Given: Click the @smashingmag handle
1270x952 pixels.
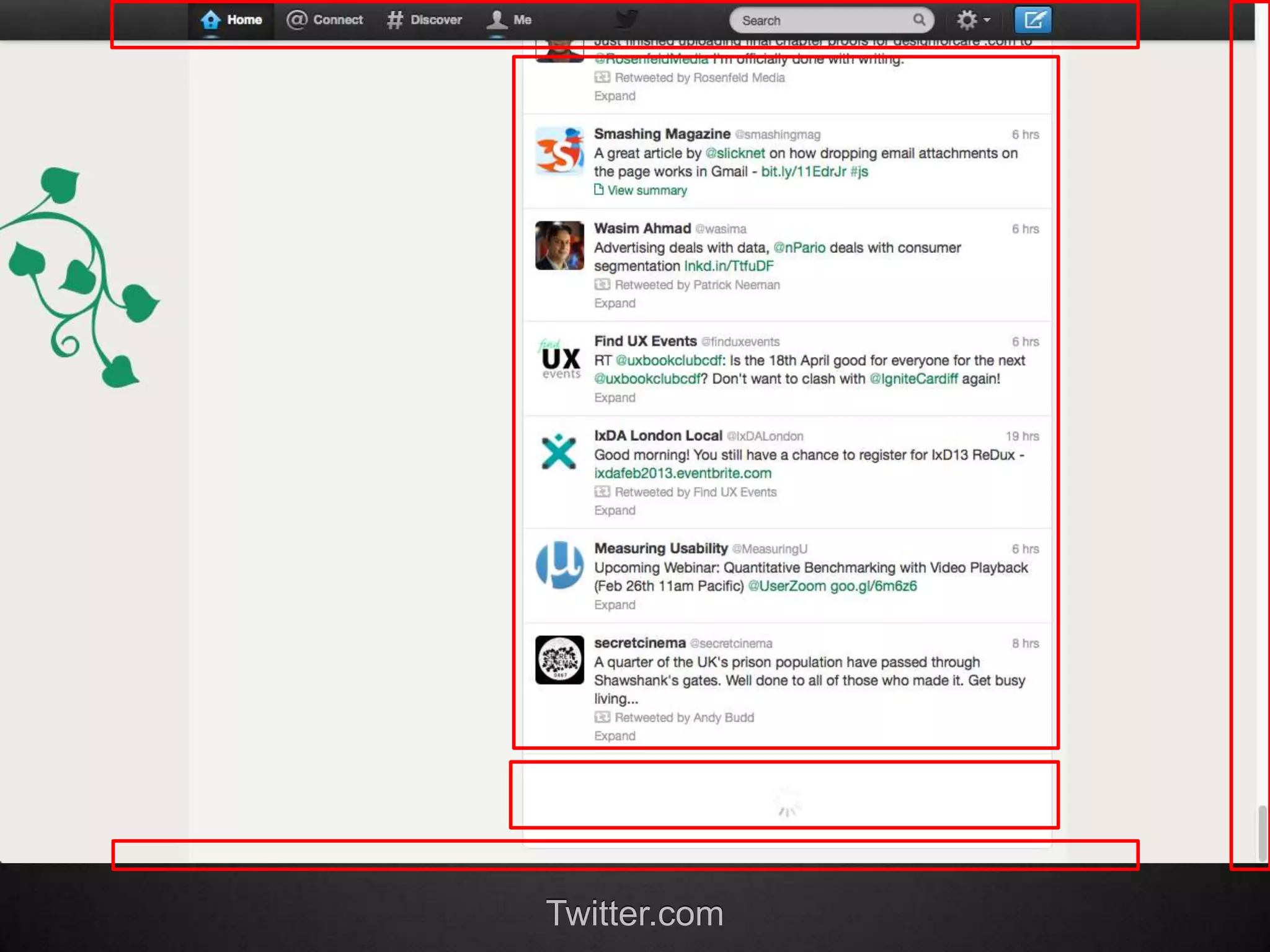Looking at the screenshot, I should (778, 134).
